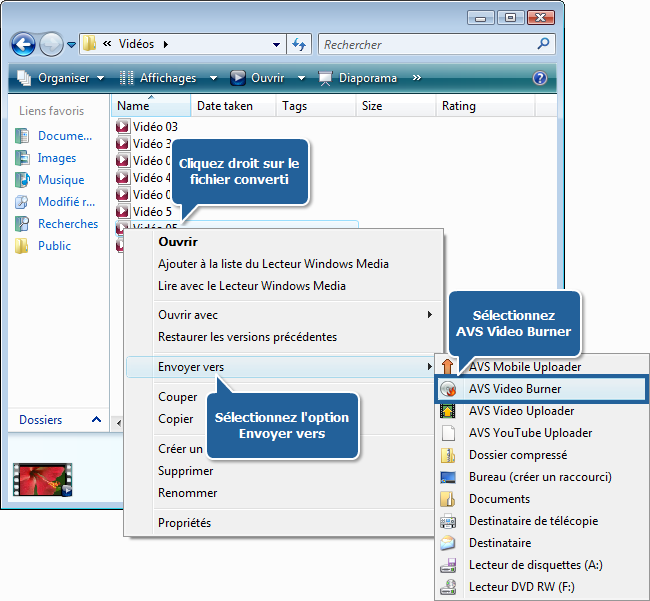Open the Envoyer vers submenu
Viewport: 650px width, 601px height.
280,367
